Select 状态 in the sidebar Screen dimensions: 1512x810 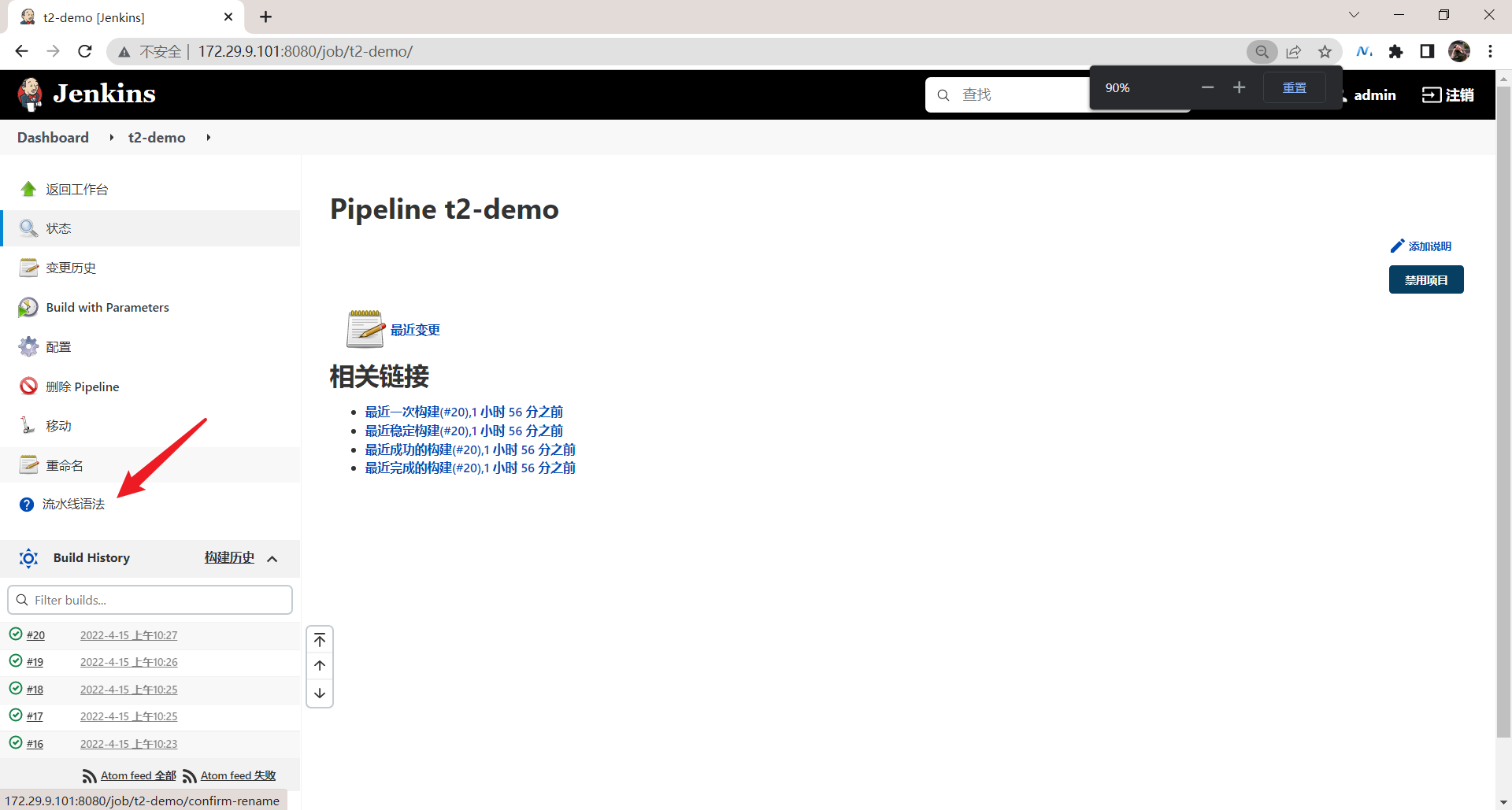[x=150, y=228]
